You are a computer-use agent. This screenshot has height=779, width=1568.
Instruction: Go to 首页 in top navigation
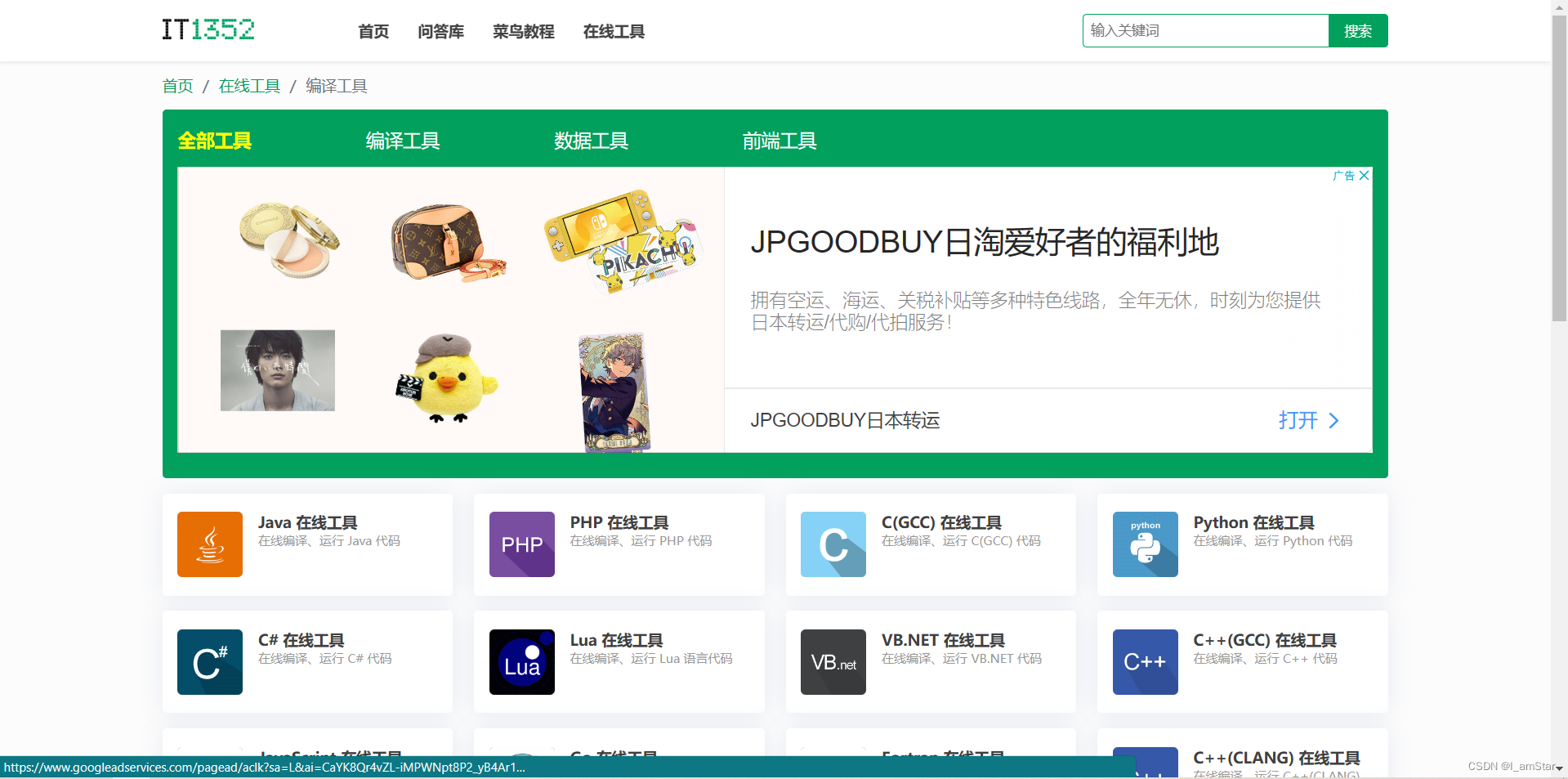point(373,31)
